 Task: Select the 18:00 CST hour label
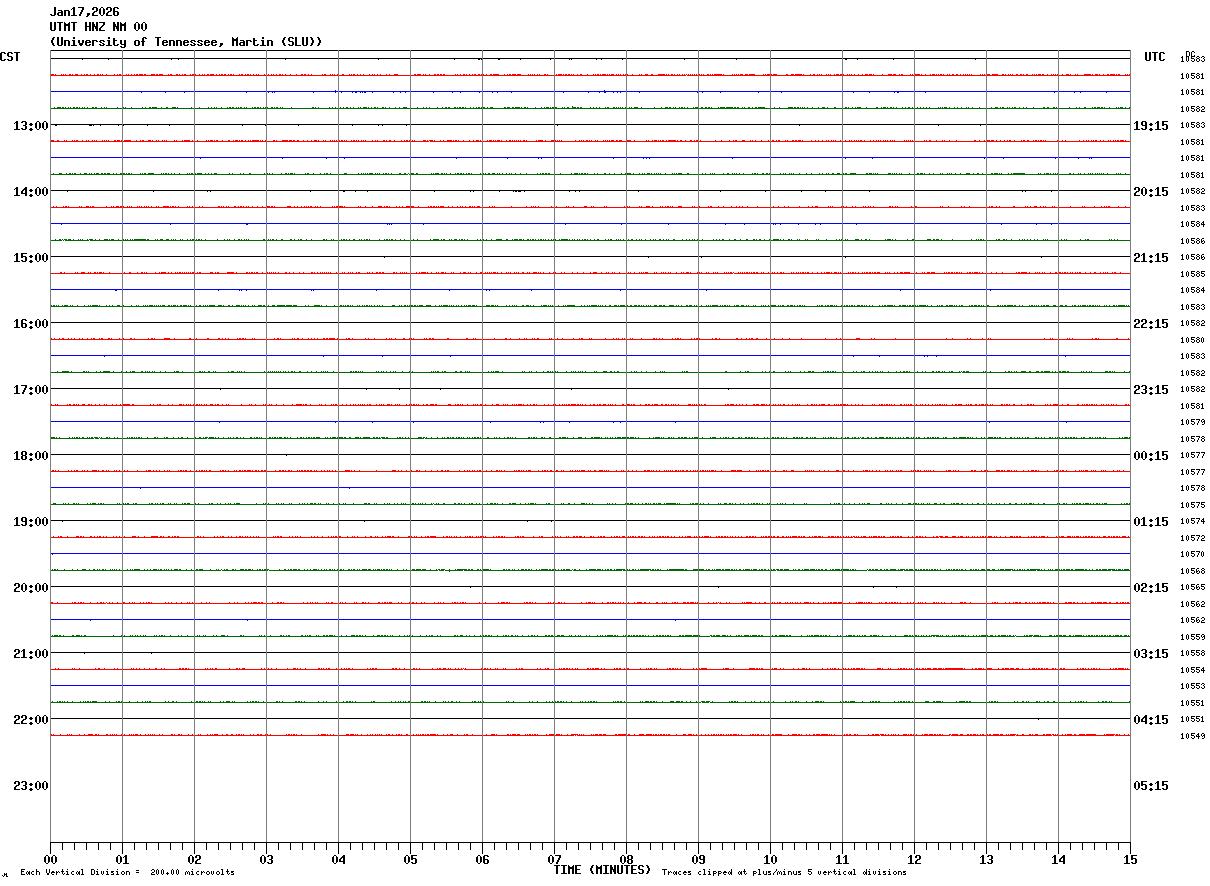[x=31, y=456]
